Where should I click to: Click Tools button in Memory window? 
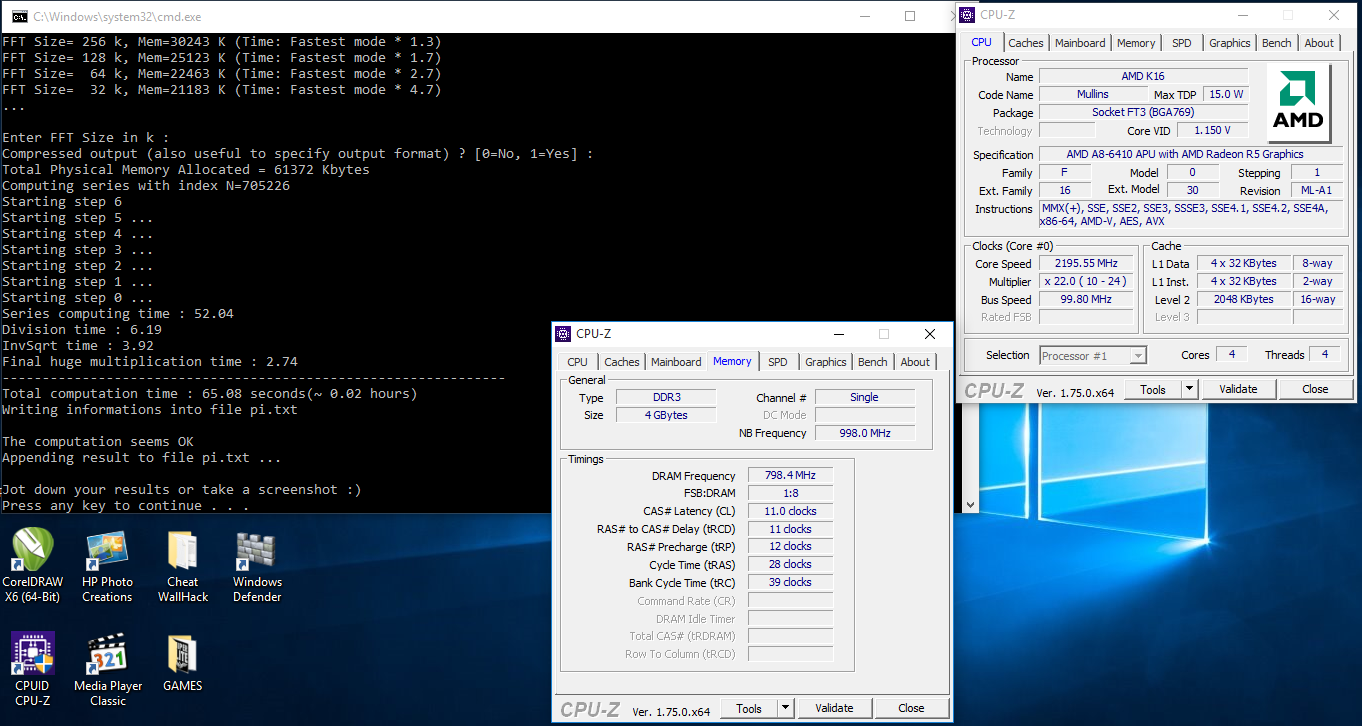coord(748,708)
